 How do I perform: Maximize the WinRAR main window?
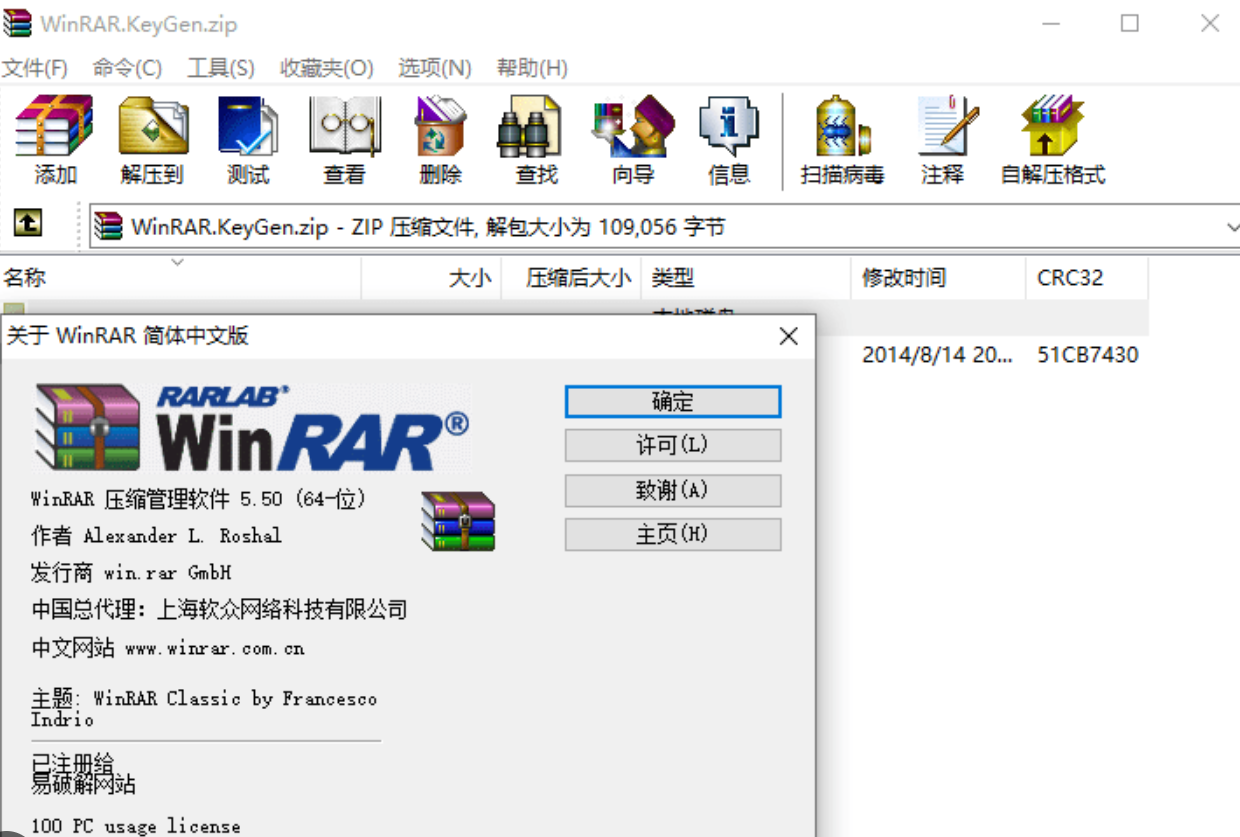[x=1130, y=23]
